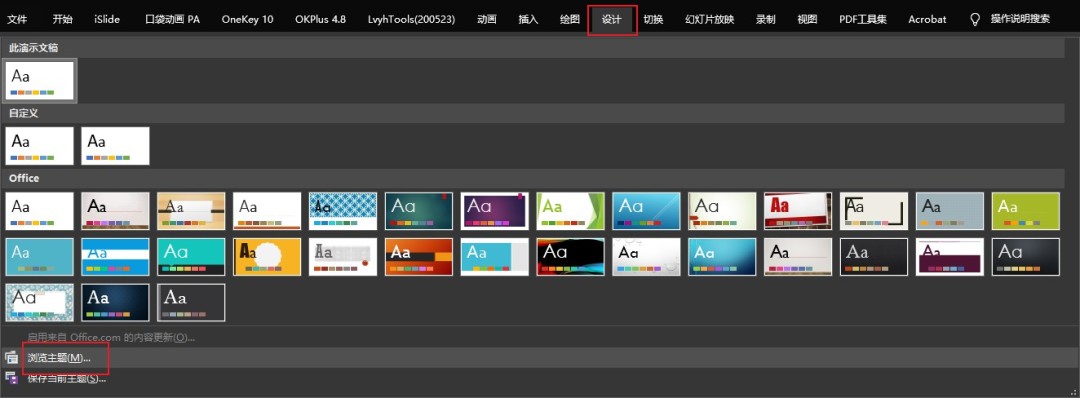
Task: Switch to the 开始 tab
Action: pyautogui.click(x=63, y=19)
